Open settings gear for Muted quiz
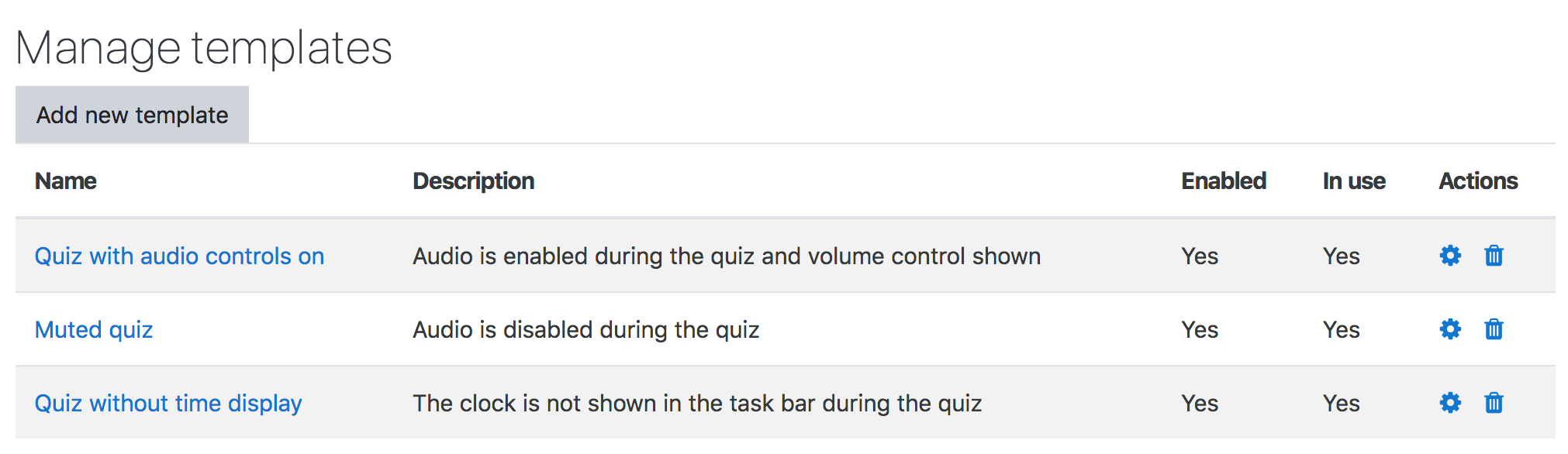This screenshot has width=1568, height=454. tap(1450, 329)
